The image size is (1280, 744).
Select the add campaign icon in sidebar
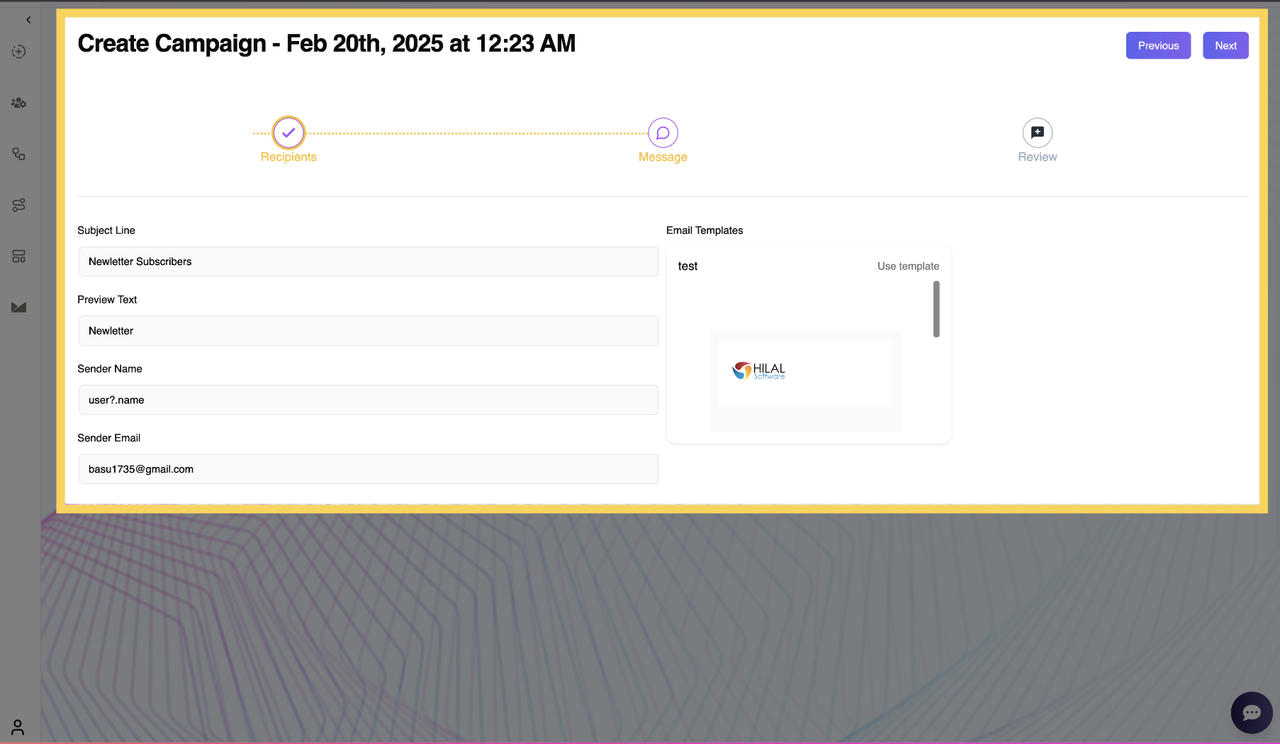18,51
